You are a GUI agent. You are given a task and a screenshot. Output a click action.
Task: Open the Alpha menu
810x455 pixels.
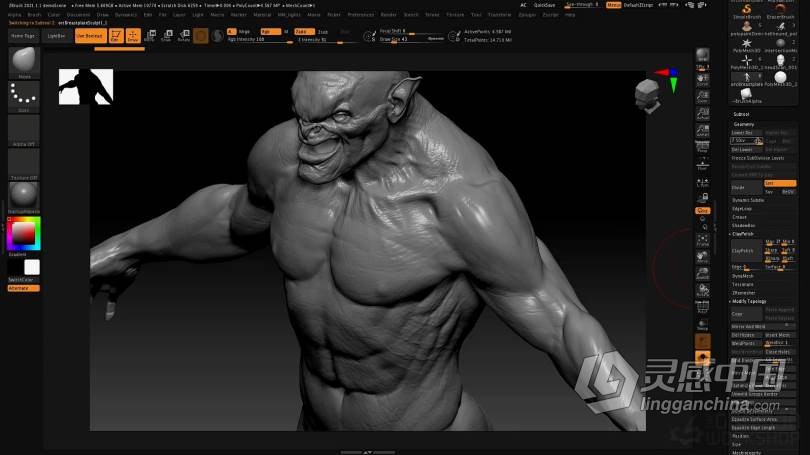coord(14,15)
